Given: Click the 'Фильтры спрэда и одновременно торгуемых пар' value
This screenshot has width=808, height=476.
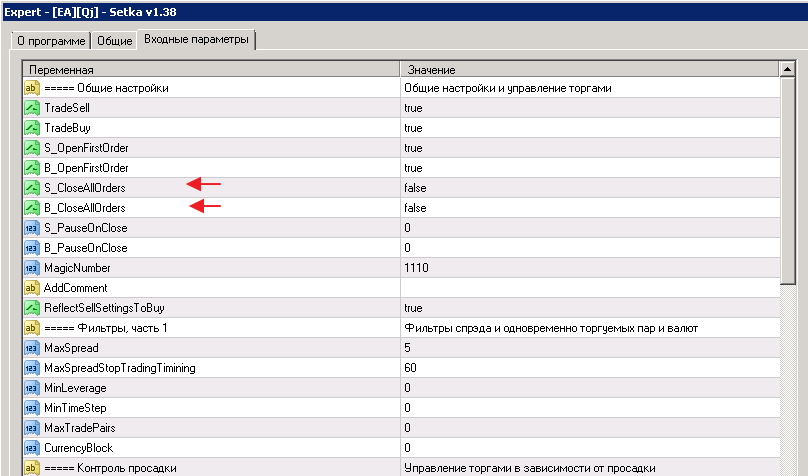Looking at the screenshot, I should pos(551,328).
